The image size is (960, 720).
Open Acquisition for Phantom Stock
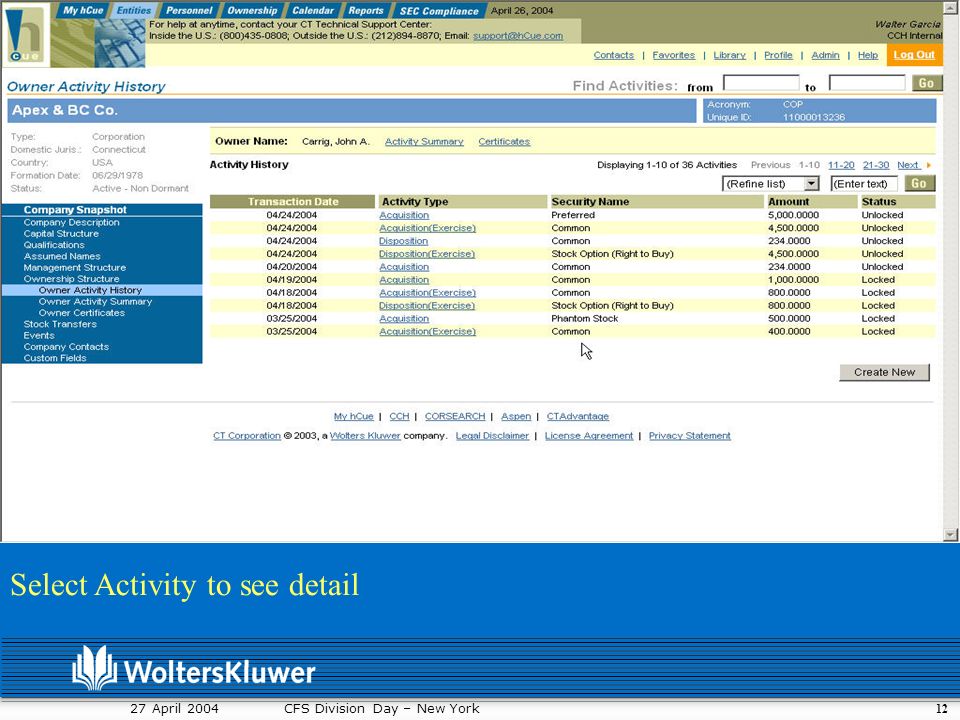(403, 318)
